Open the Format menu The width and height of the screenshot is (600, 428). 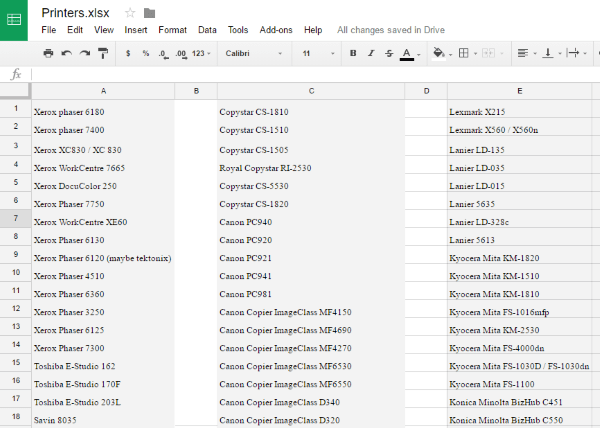[173, 30]
